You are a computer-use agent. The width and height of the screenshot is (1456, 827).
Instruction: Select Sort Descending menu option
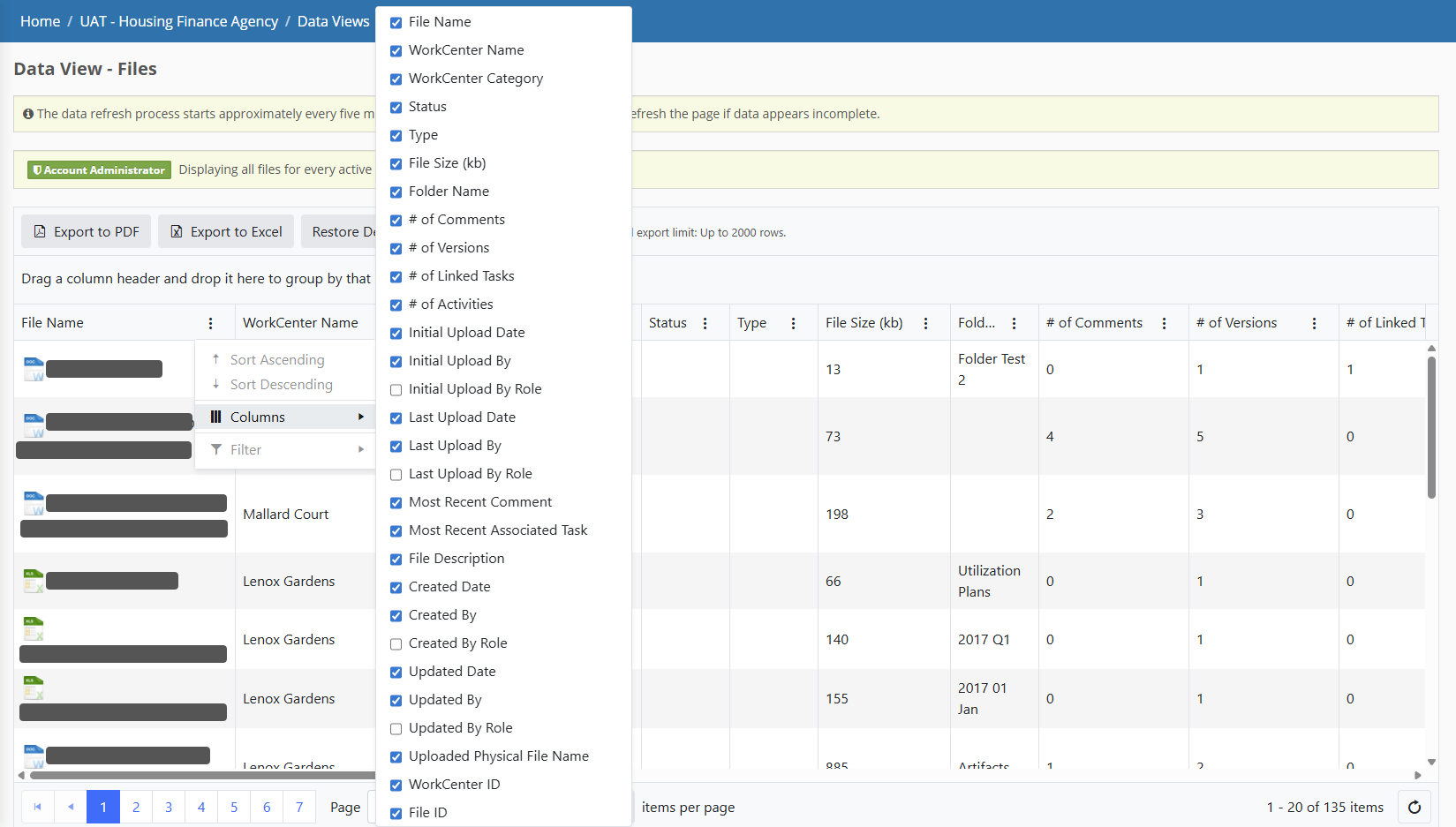click(x=285, y=384)
